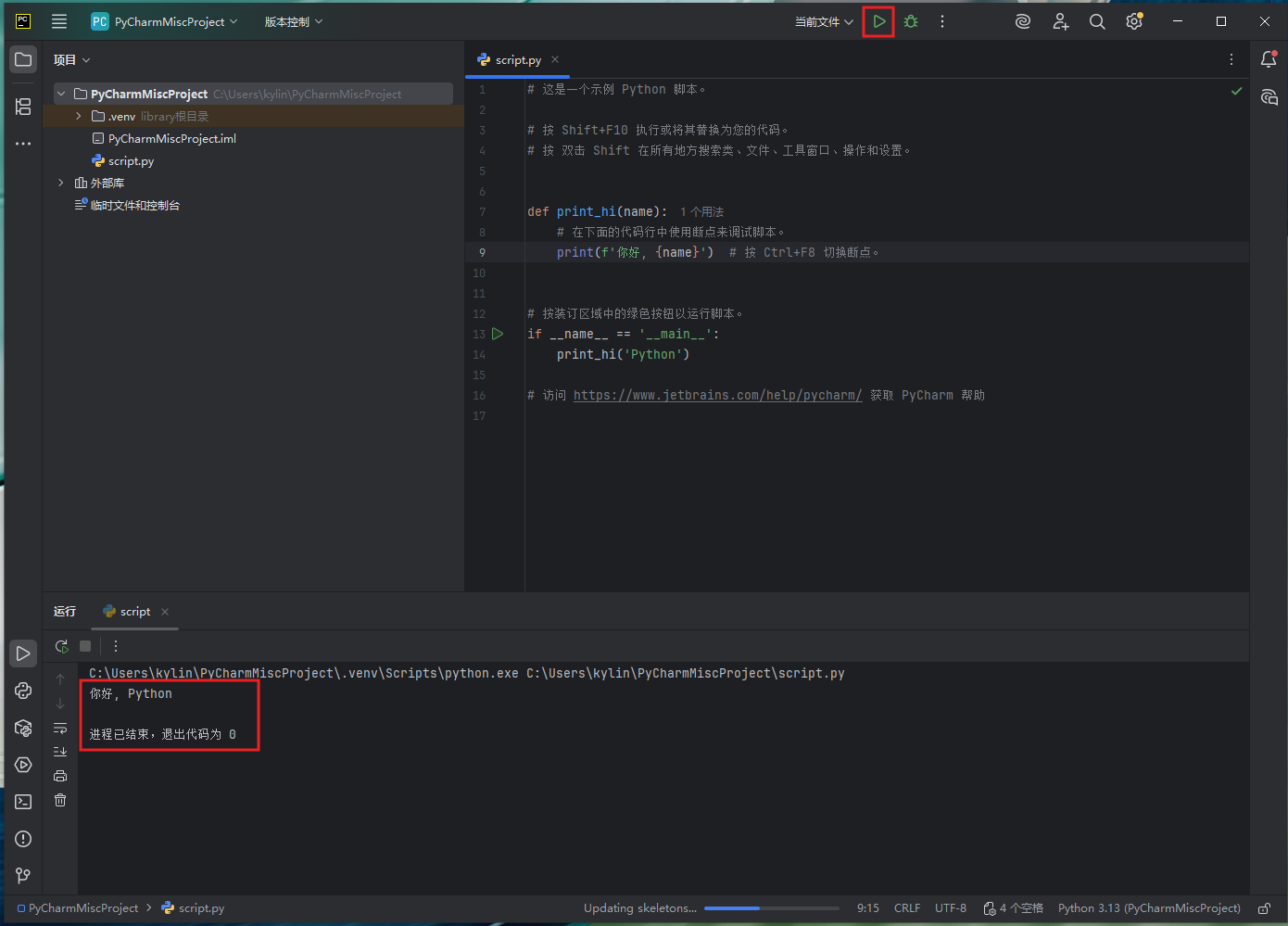The image size is (1288, 926).
Task: Toggle soft-wrap in the Run console
Action: click(x=60, y=728)
